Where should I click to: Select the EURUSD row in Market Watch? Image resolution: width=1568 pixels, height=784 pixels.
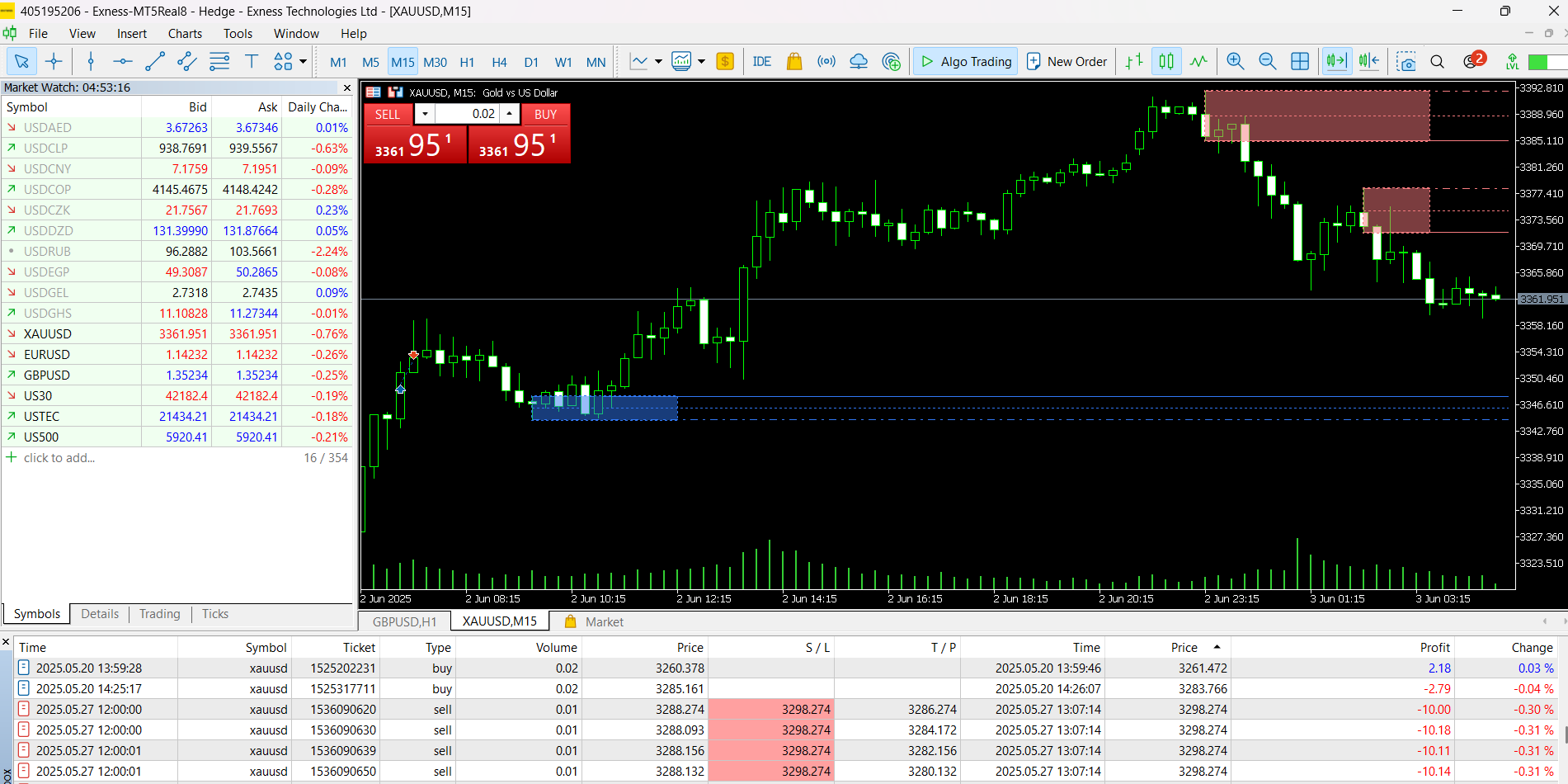(x=177, y=355)
